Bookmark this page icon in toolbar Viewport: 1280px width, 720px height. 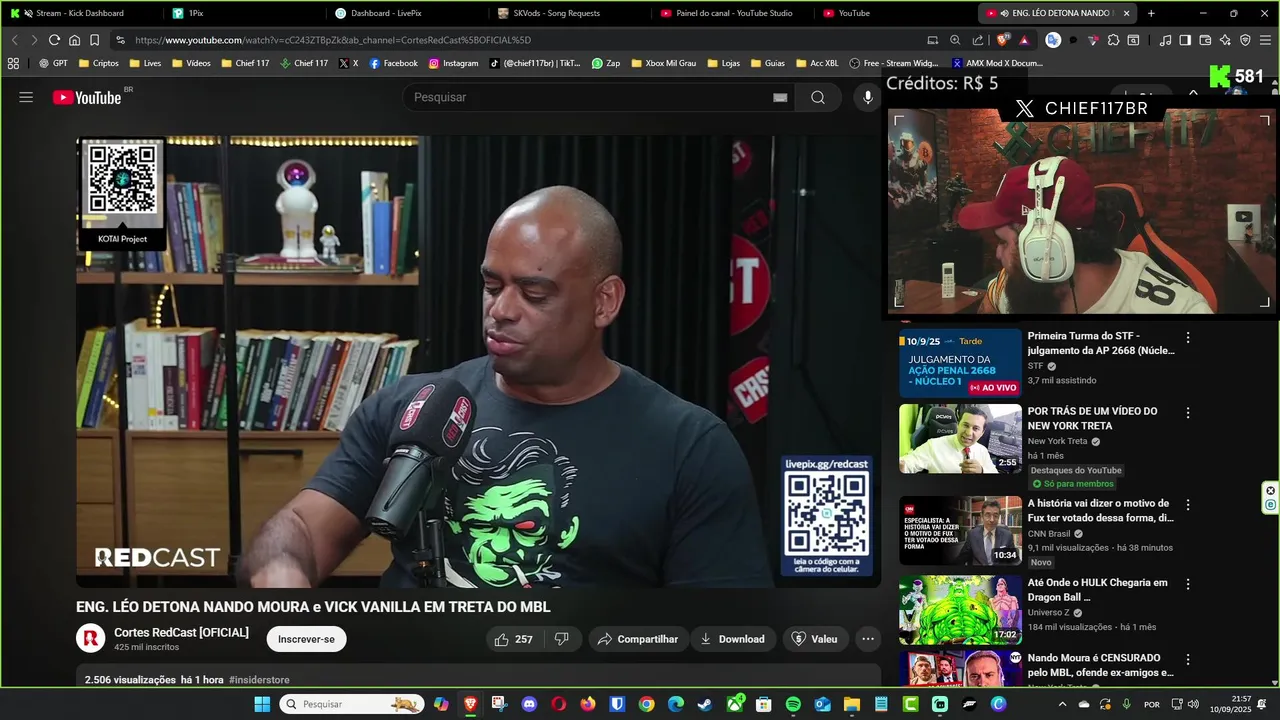(94, 40)
